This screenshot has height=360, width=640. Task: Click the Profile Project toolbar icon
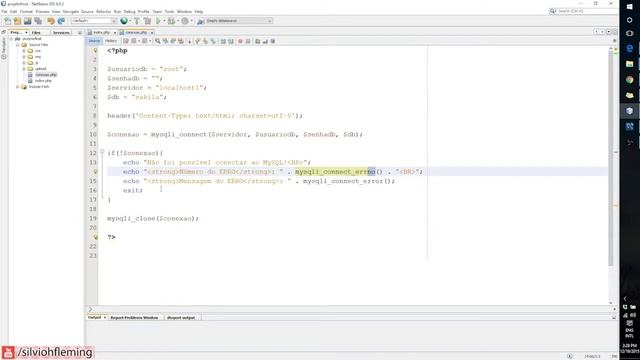pos(185,21)
